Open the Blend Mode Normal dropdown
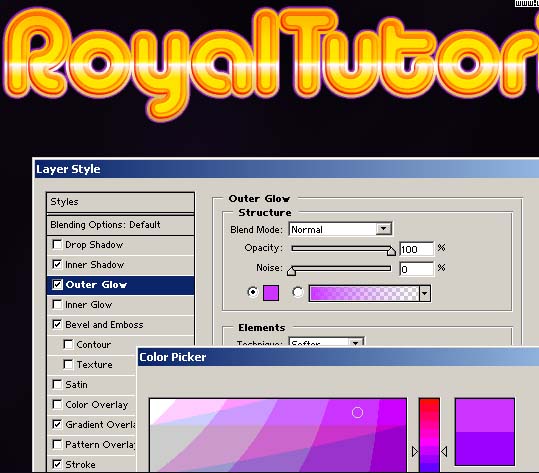Image resolution: width=539 pixels, height=473 pixels. [x=384, y=229]
